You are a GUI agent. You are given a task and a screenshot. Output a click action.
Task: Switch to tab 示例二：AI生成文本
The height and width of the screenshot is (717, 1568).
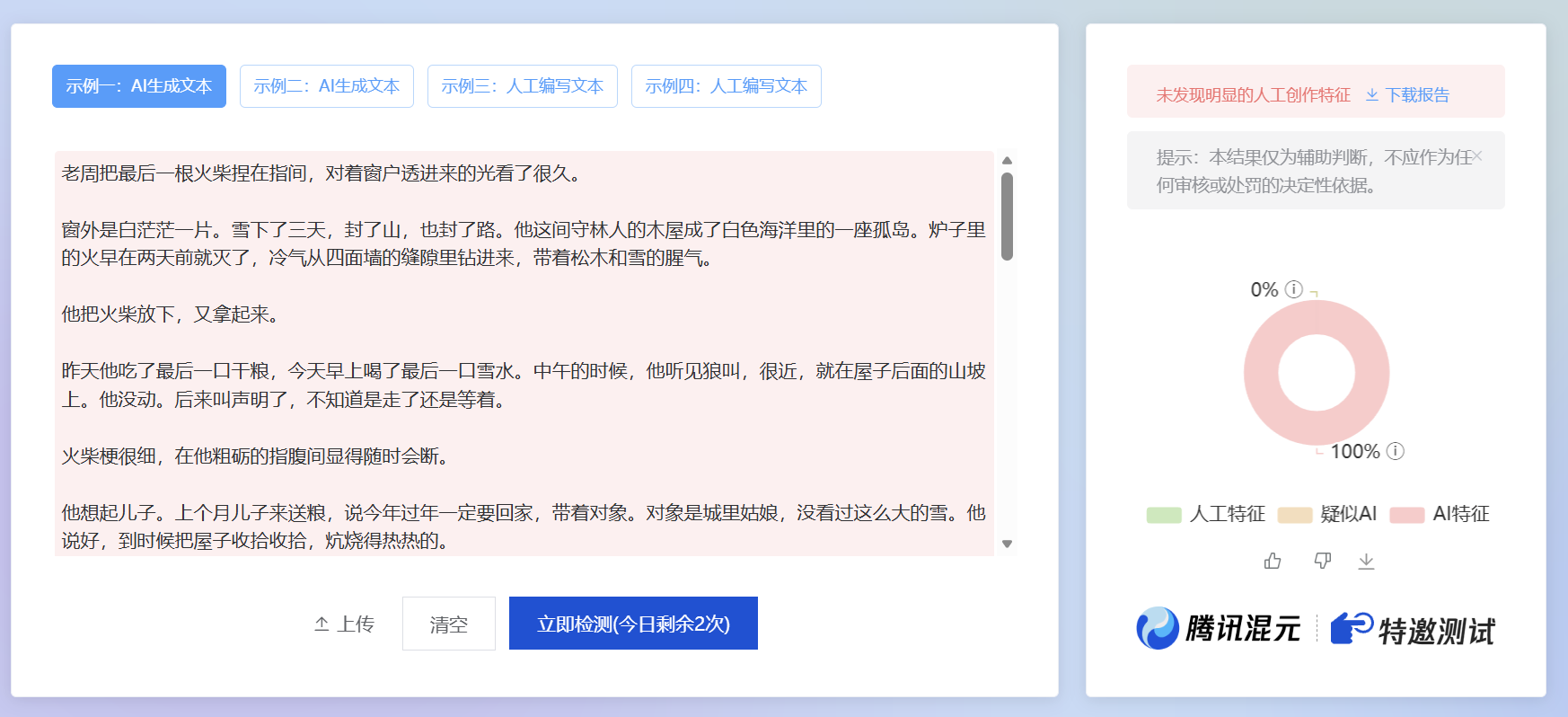tap(327, 86)
